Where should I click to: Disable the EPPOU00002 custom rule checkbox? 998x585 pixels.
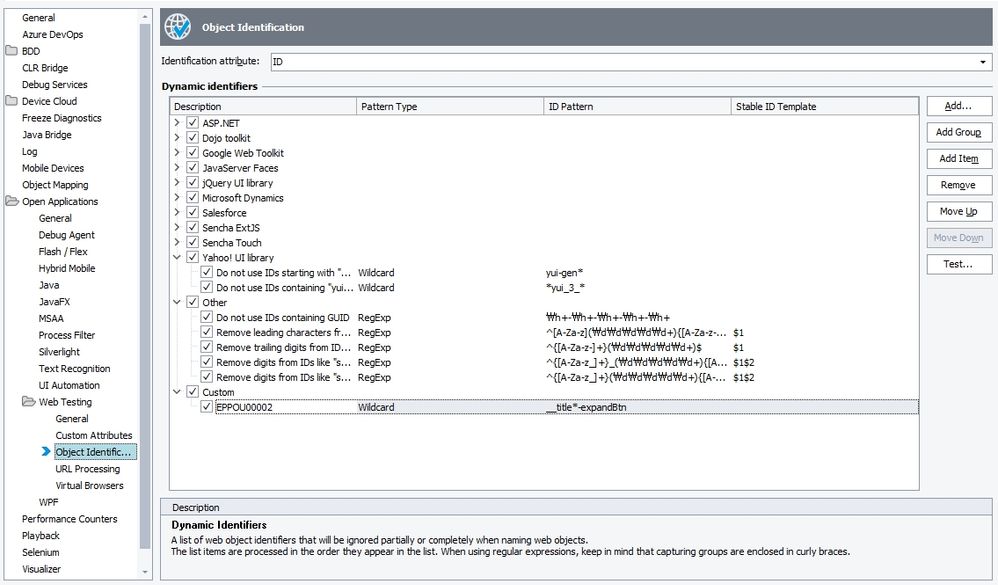click(x=207, y=407)
